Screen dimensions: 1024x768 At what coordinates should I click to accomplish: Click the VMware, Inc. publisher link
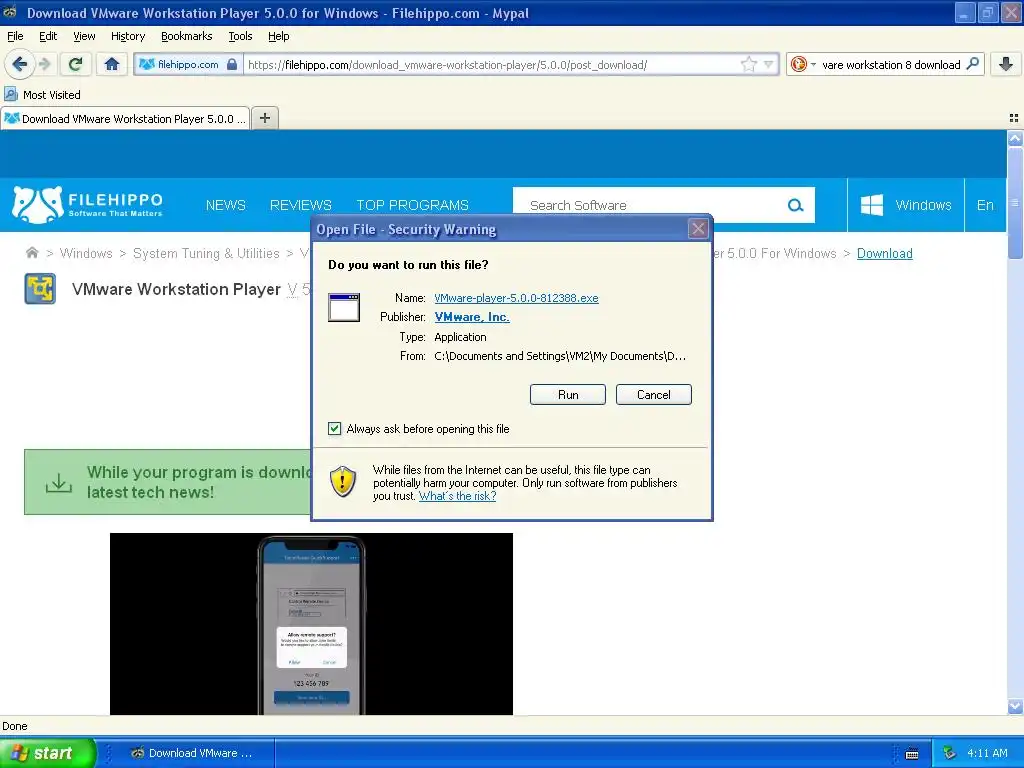(472, 317)
